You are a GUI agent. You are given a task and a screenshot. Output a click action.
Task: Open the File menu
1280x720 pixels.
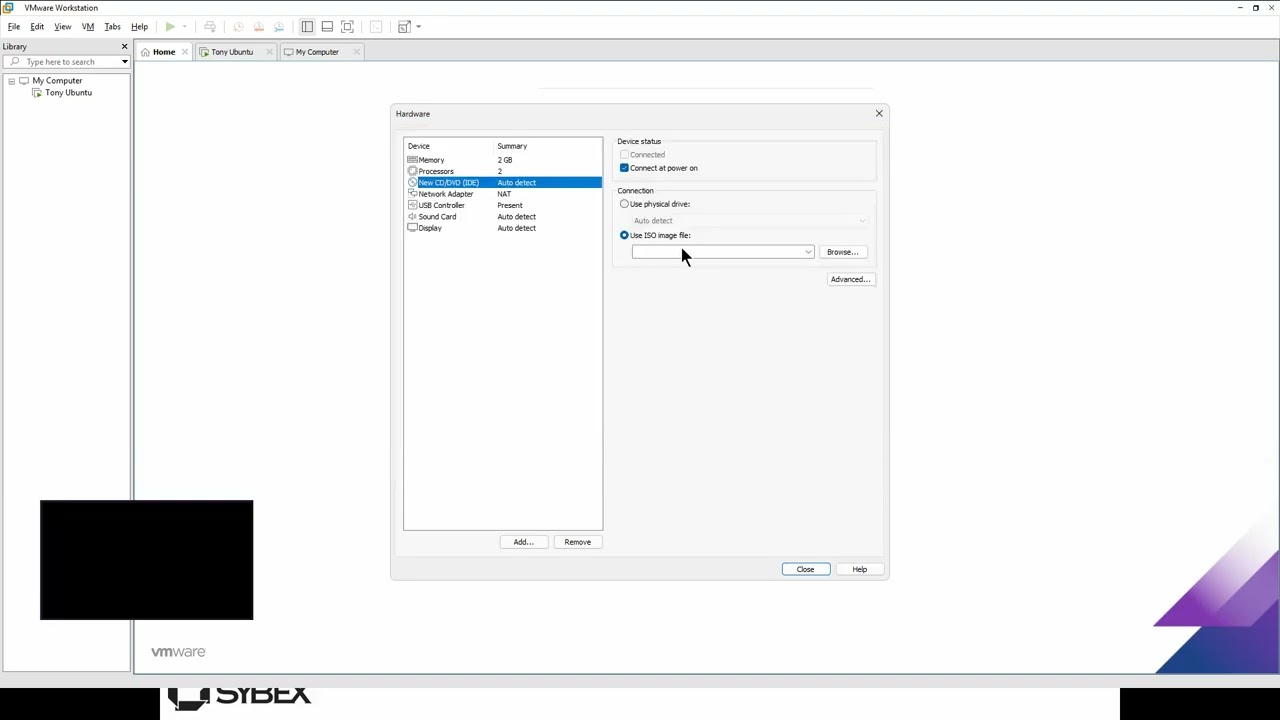click(14, 27)
